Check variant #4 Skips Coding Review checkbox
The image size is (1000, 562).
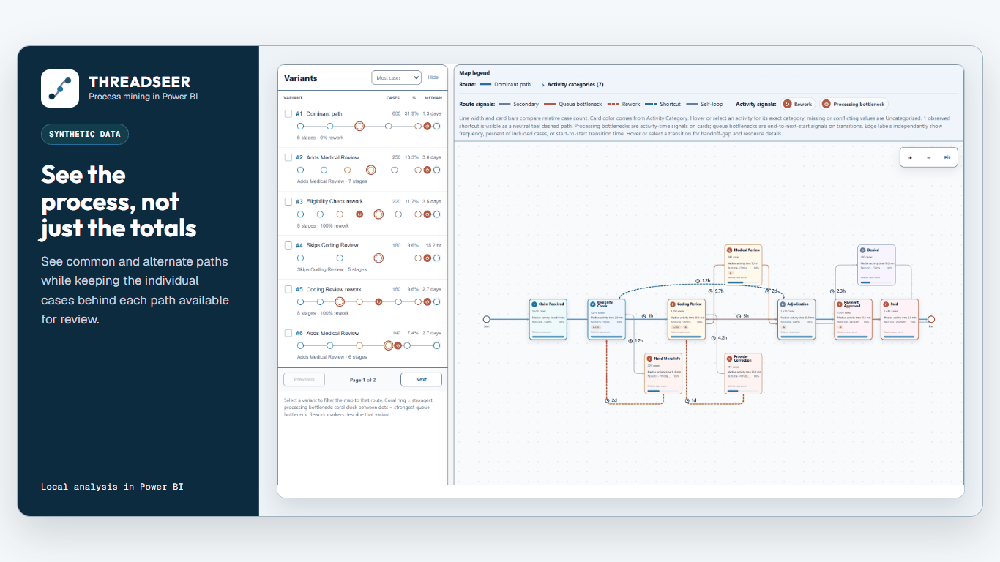(x=288, y=245)
